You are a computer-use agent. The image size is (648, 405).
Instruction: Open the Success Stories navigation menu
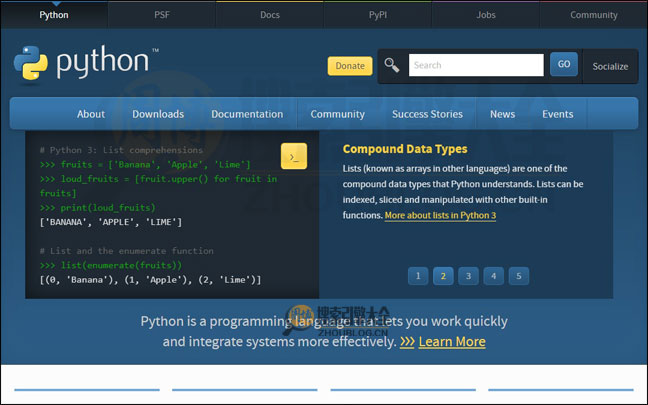(x=427, y=114)
